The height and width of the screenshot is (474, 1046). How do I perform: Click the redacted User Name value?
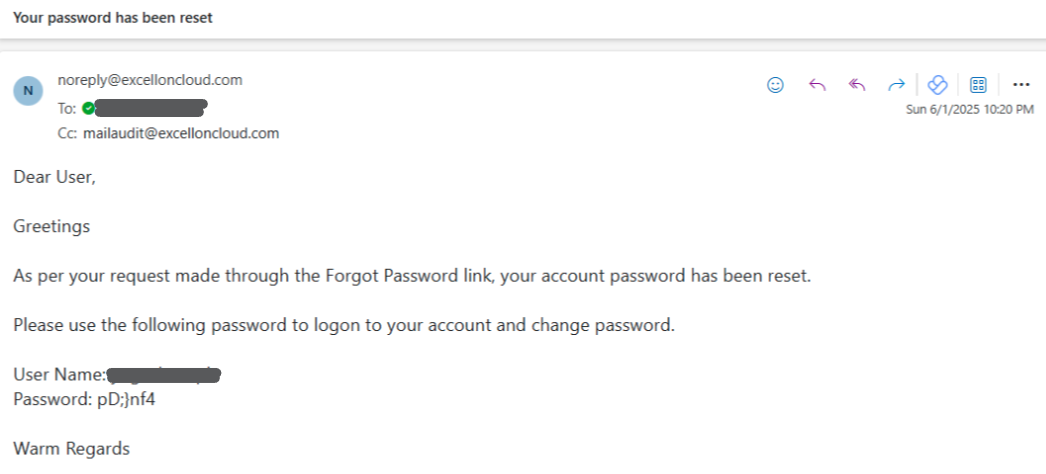[164, 375]
